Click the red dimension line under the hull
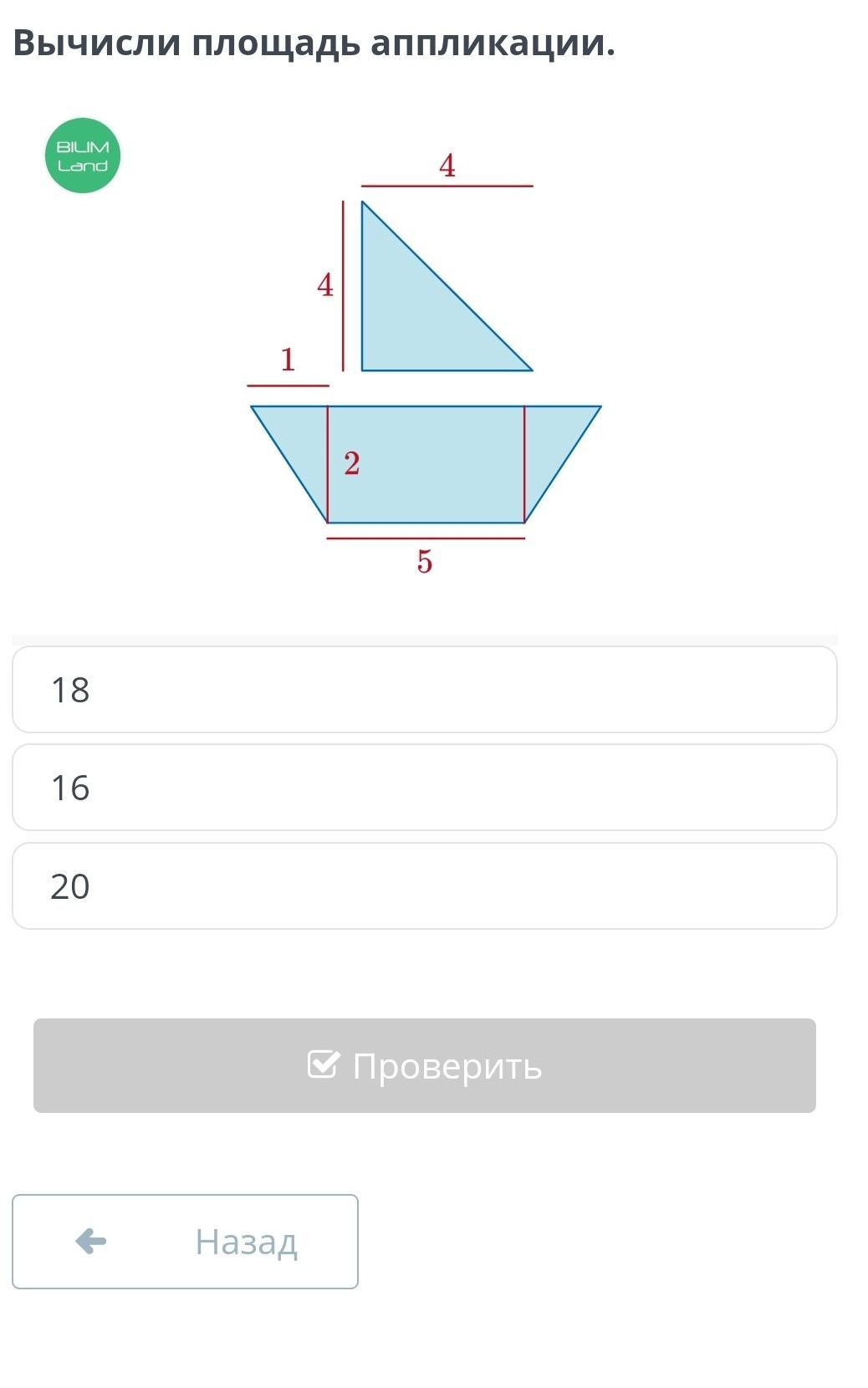This screenshot has height=1388, width=868. 426,538
